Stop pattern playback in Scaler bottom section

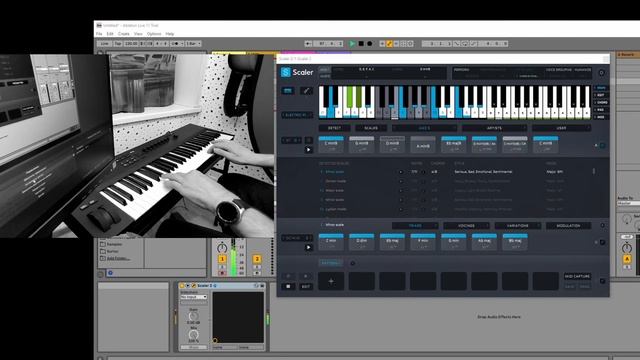coord(288,287)
